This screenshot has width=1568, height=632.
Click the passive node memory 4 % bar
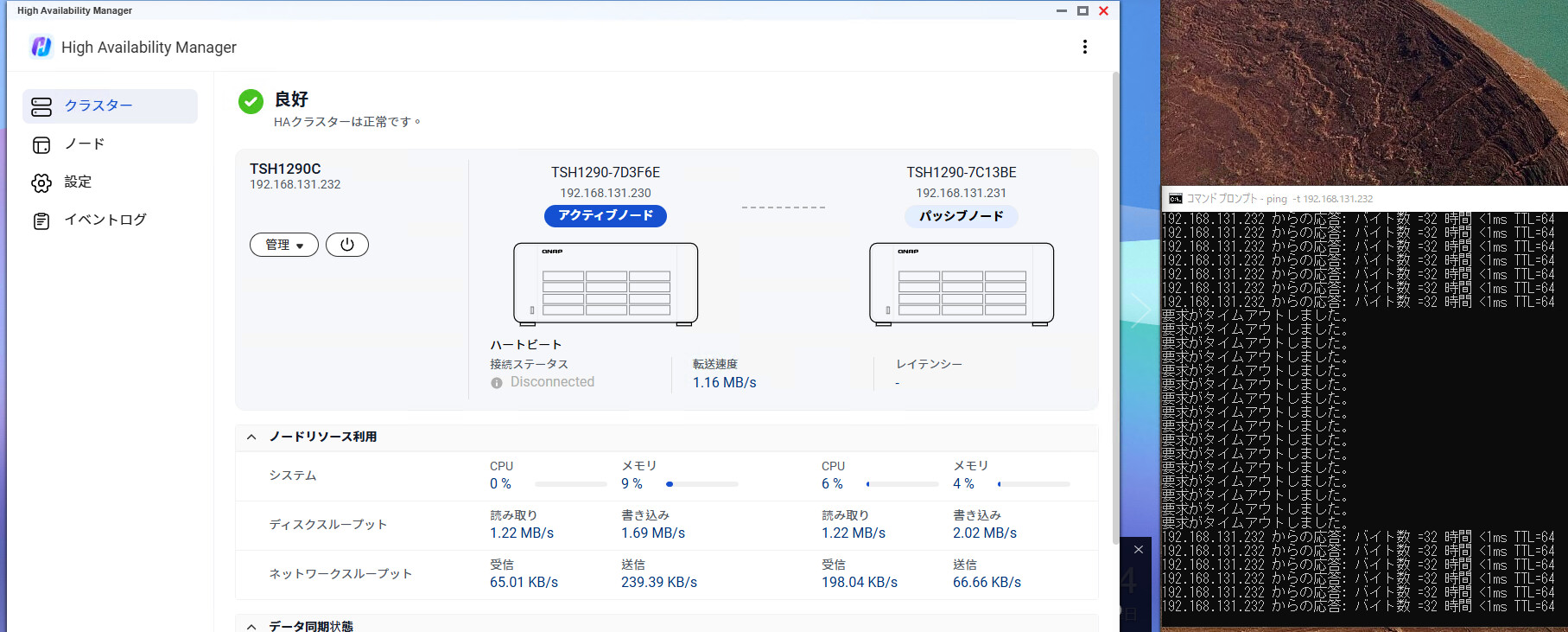pos(1034,484)
